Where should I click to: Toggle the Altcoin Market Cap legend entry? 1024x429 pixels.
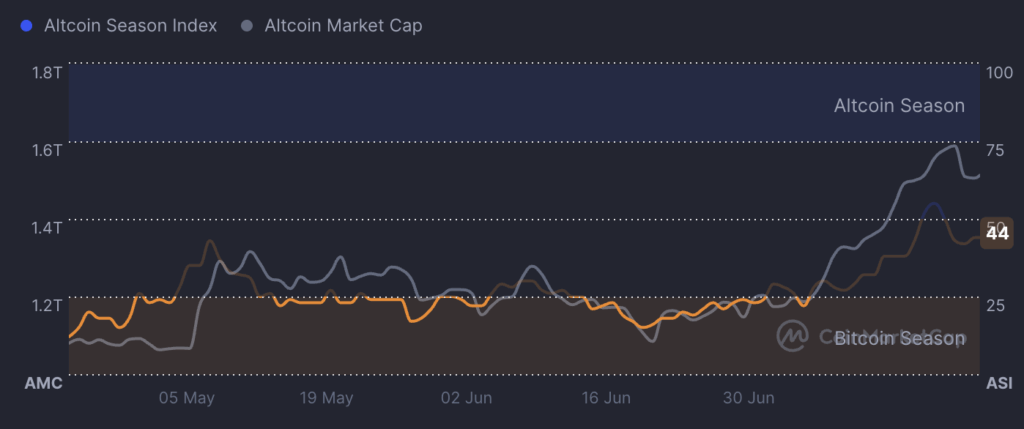point(332,26)
